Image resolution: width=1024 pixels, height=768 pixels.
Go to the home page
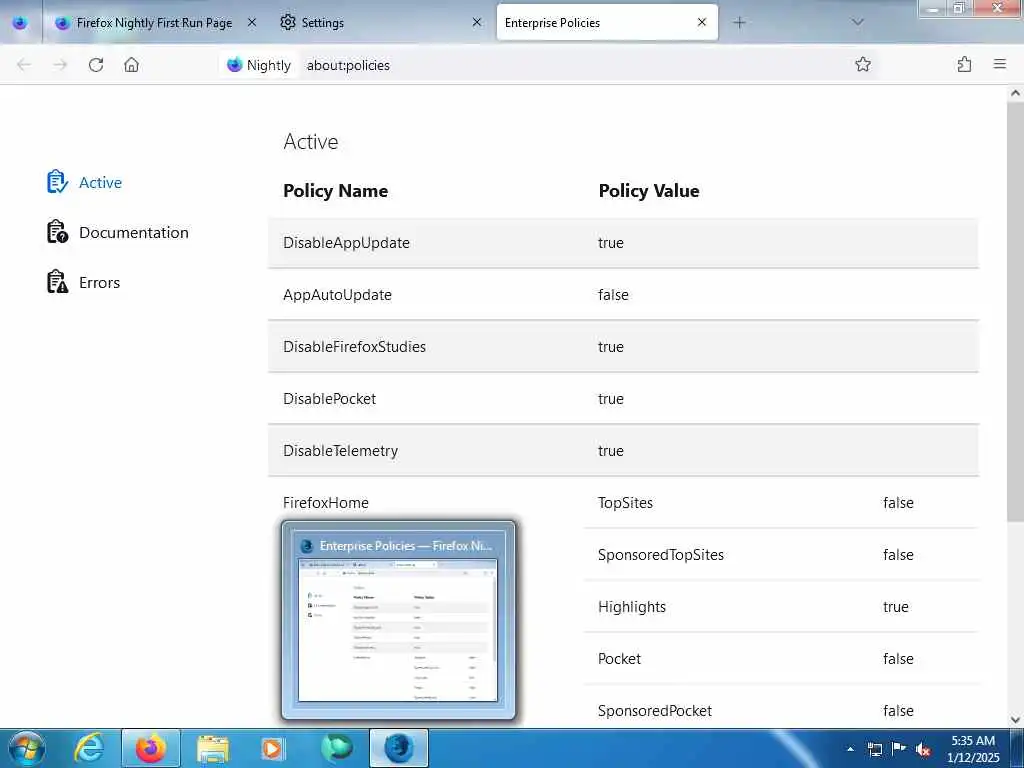point(131,65)
